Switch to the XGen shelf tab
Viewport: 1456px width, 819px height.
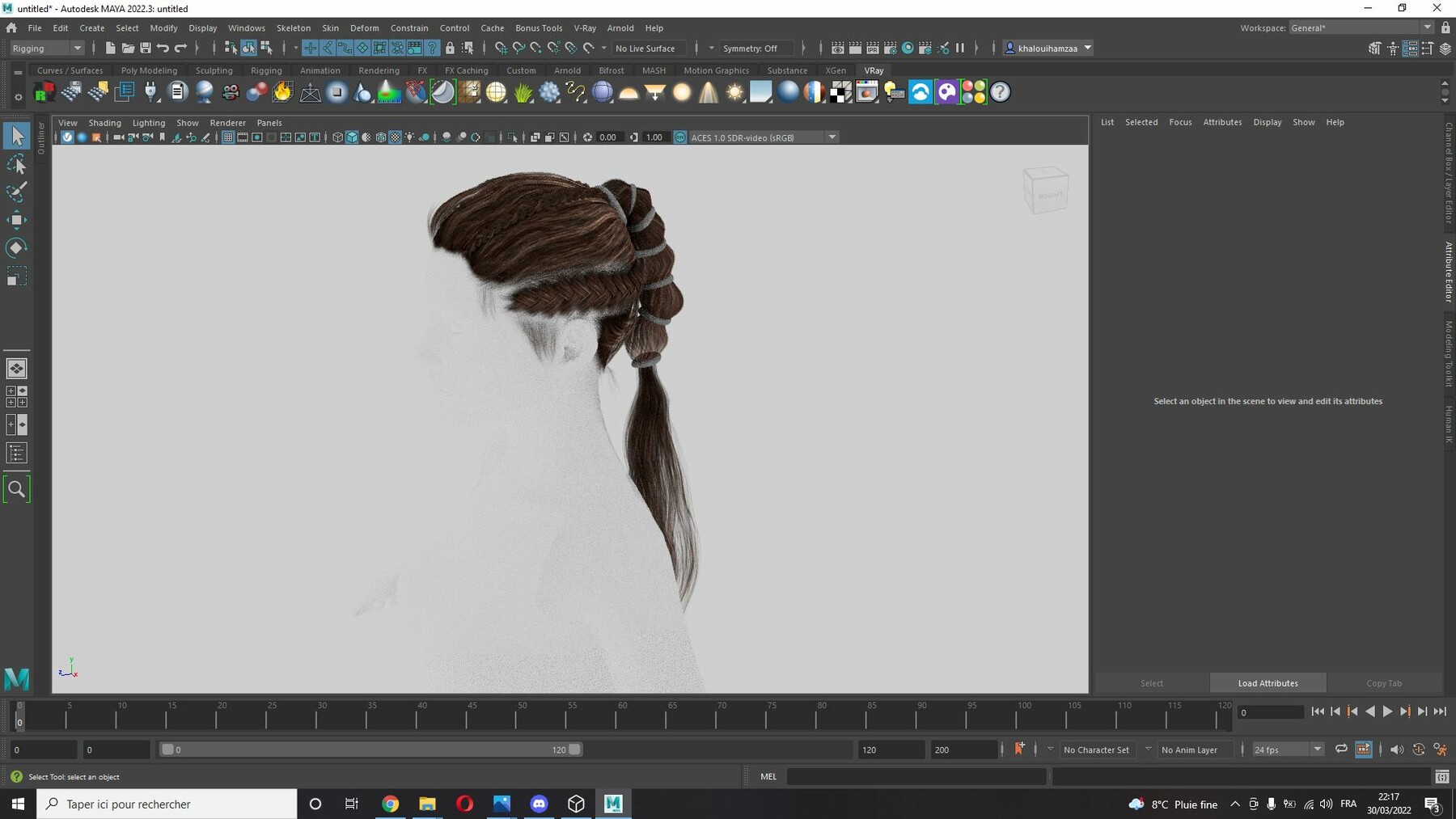(836, 70)
